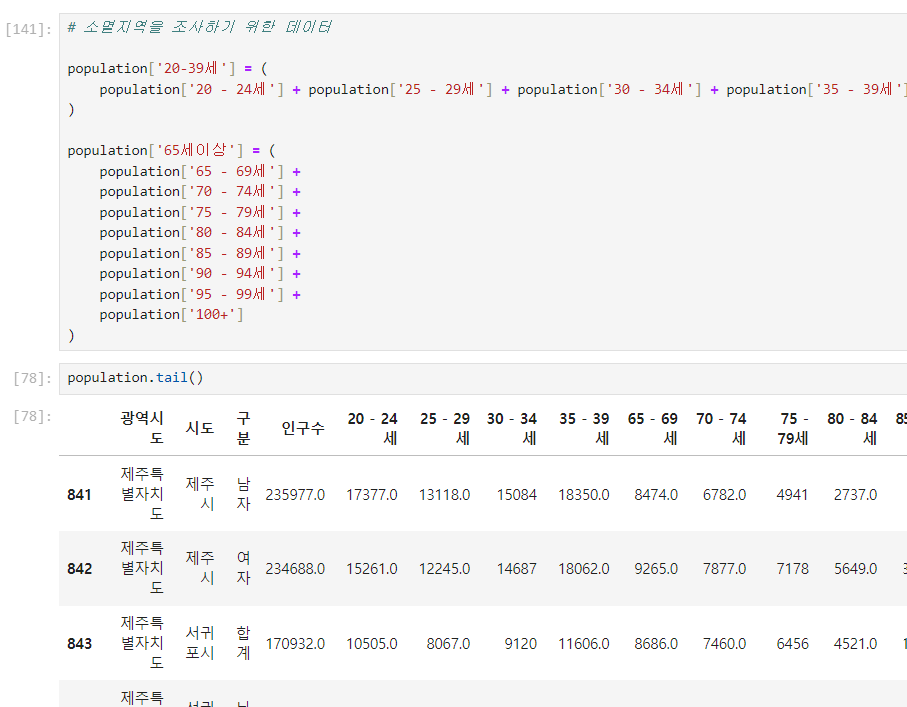Image resolution: width=907 pixels, height=707 pixels.
Task: Click the Korean comment line in cell 141
Action: click(200, 27)
